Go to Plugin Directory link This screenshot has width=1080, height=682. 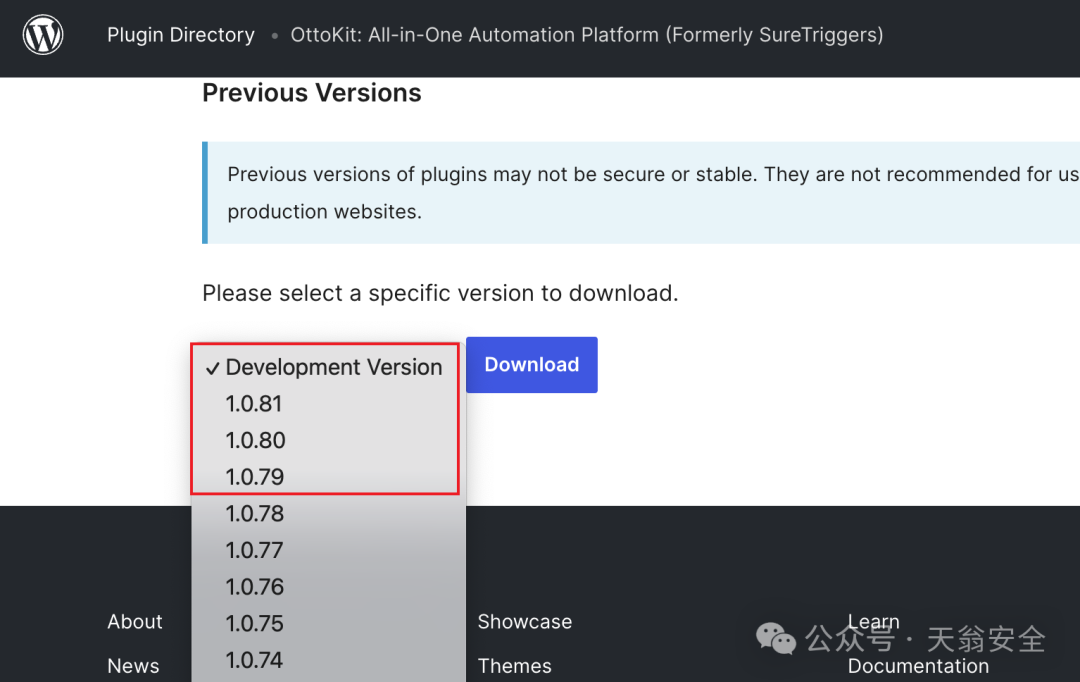(180, 34)
